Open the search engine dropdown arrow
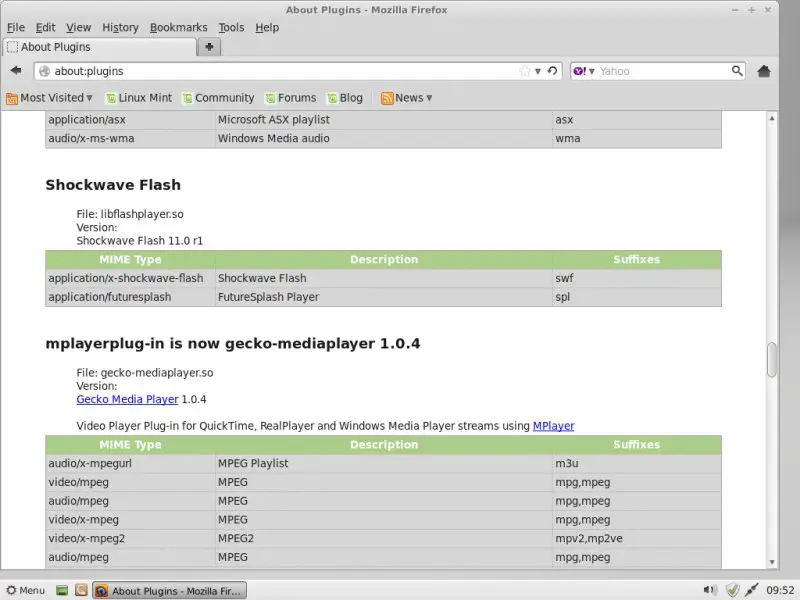The height and width of the screenshot is (600, 800). coord(592,71)
